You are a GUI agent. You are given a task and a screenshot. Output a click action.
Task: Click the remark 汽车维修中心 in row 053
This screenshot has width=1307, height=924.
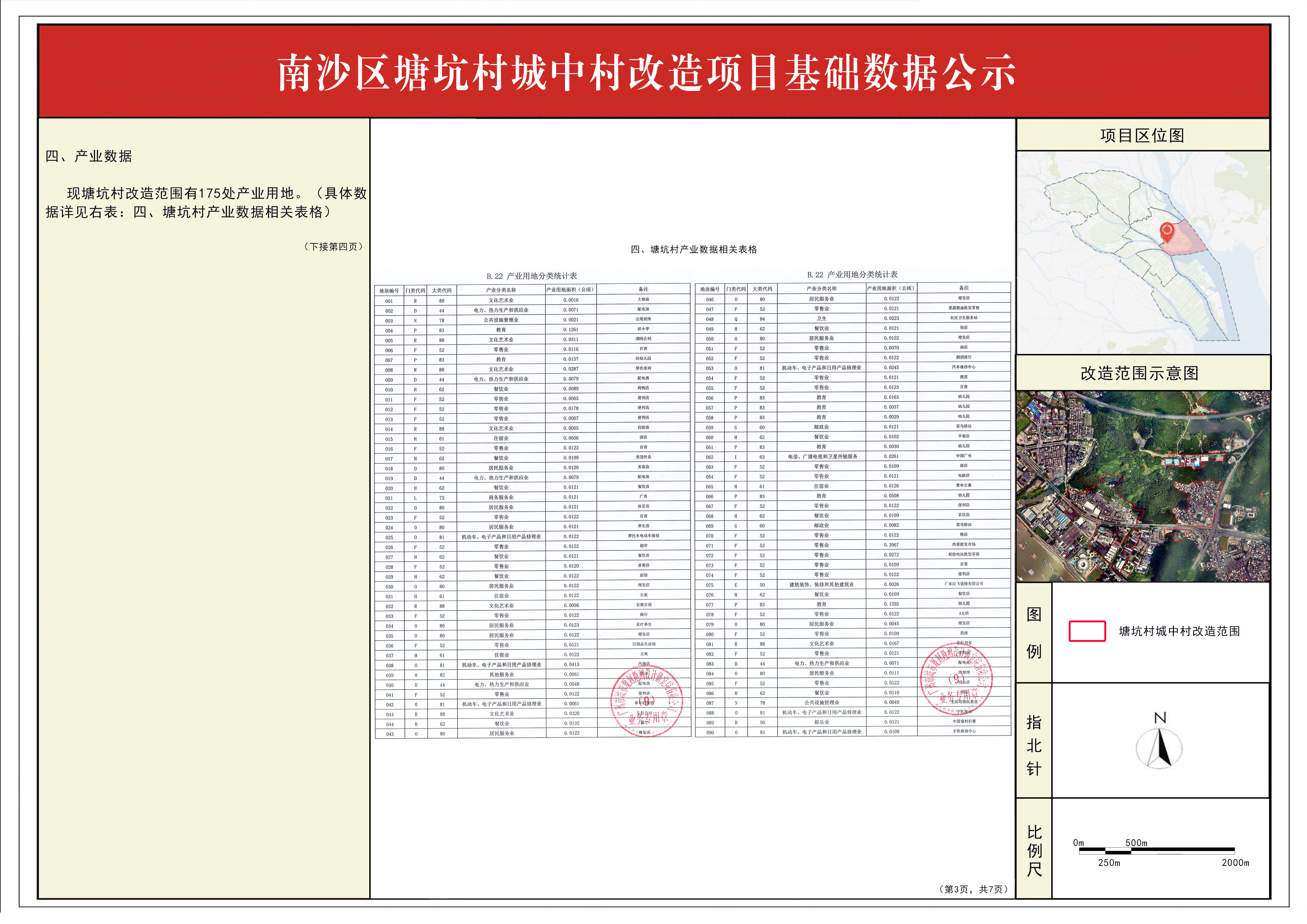point(964,367)
